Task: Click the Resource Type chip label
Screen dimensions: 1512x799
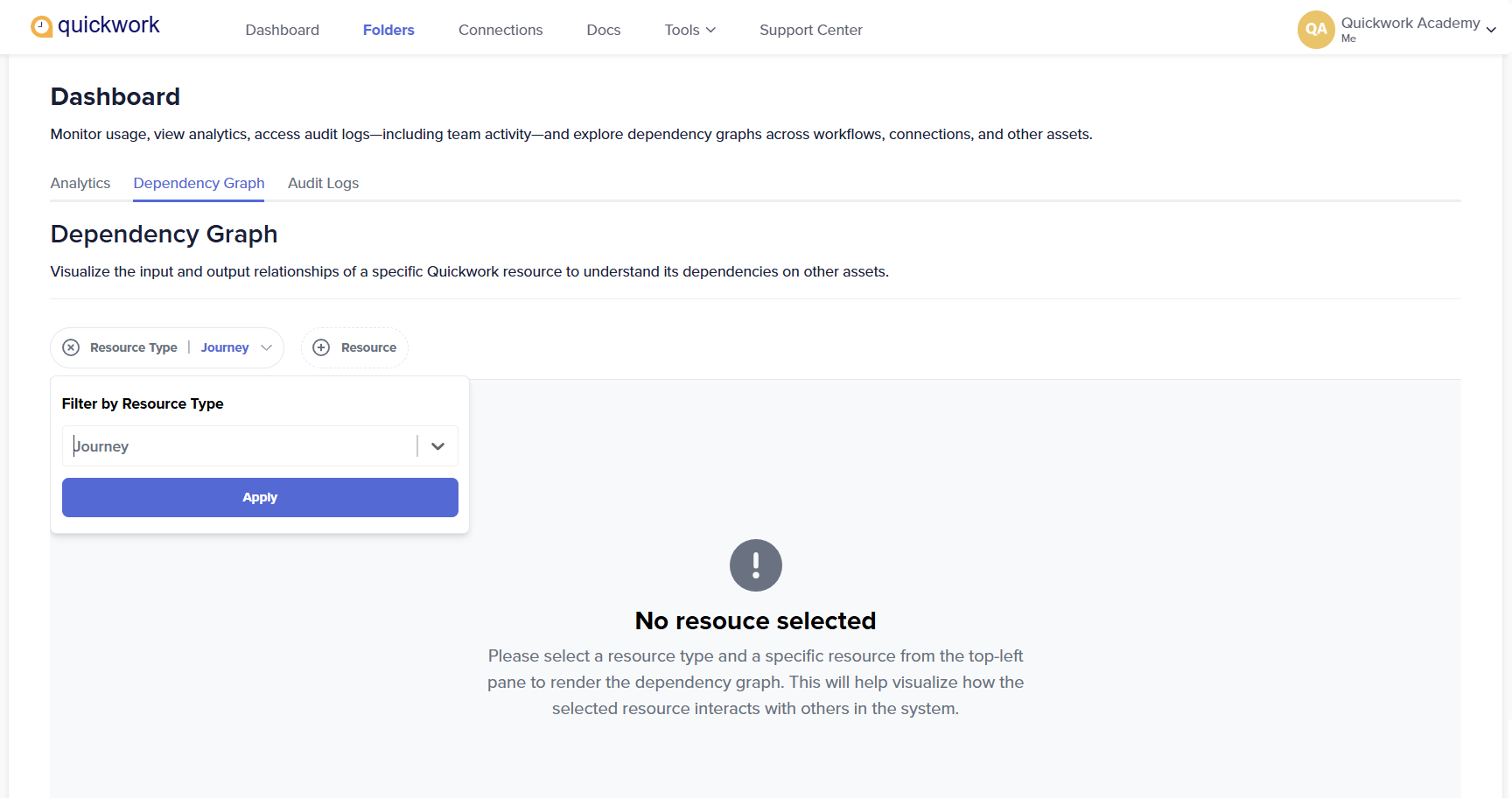Action: (134, 347)
